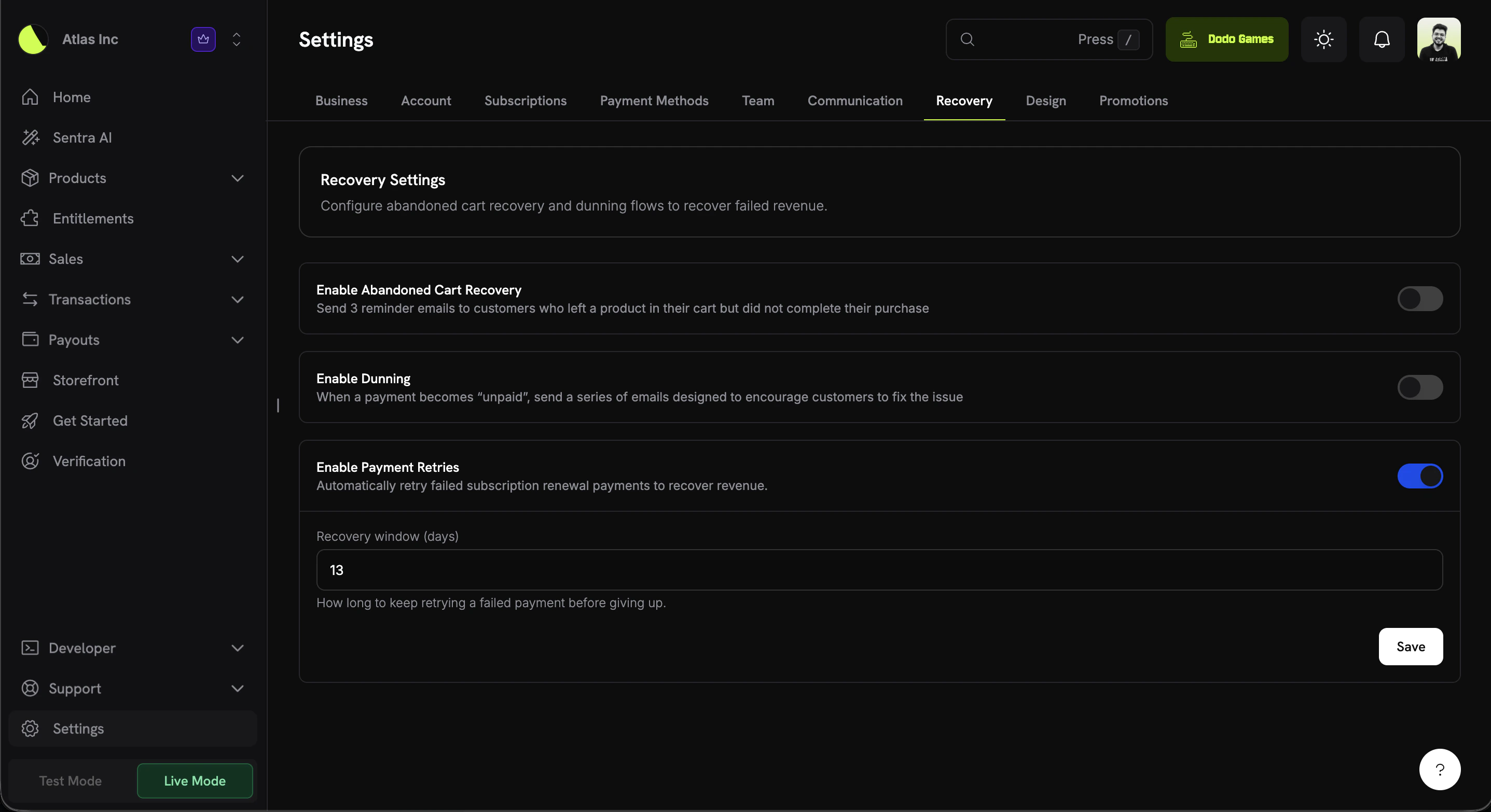Focus the search box in the header
This screenshot has width=1491, height=812.
(x=1049, y=39)
